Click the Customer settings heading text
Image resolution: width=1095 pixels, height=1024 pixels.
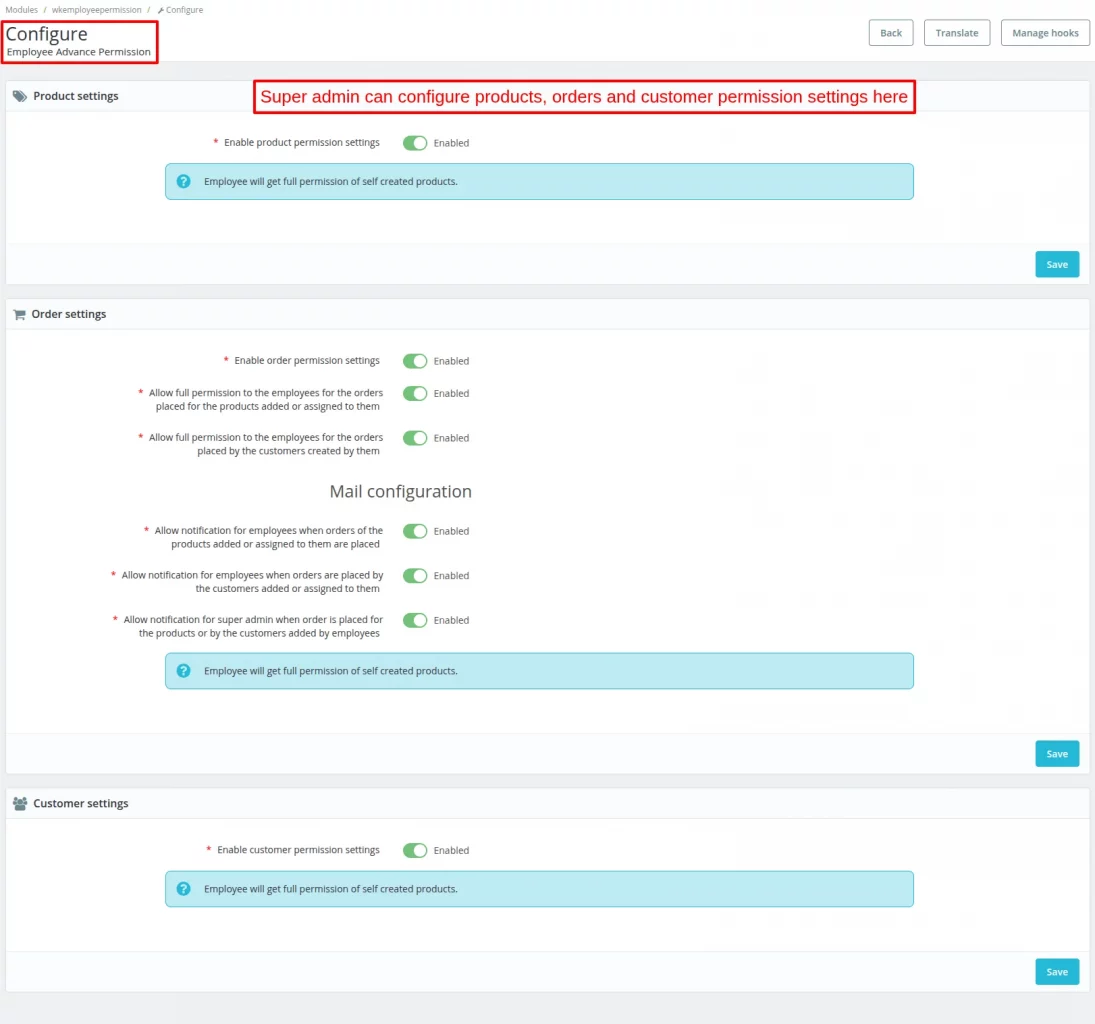pos(81,804)
